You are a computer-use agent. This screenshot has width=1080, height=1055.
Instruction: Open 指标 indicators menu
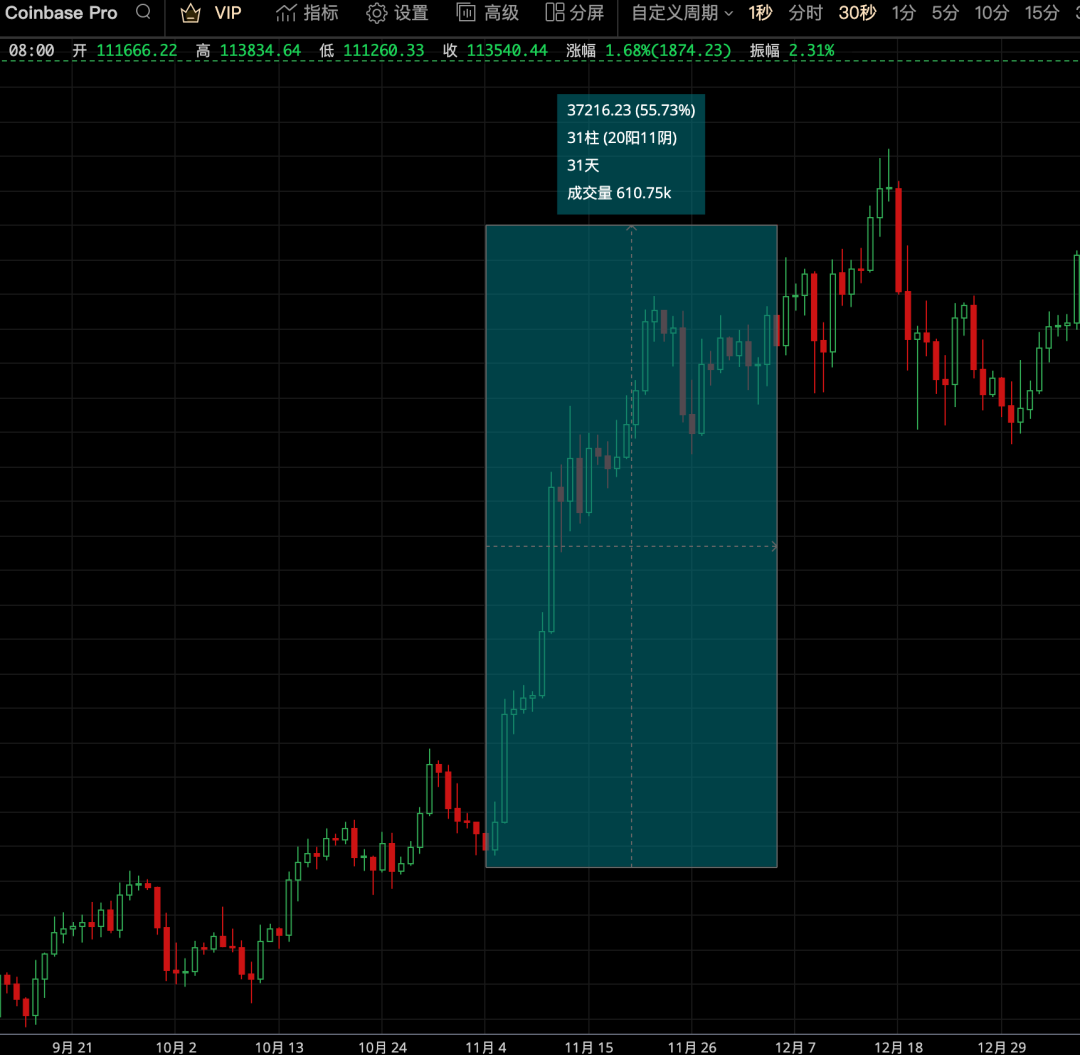(321, 13)
